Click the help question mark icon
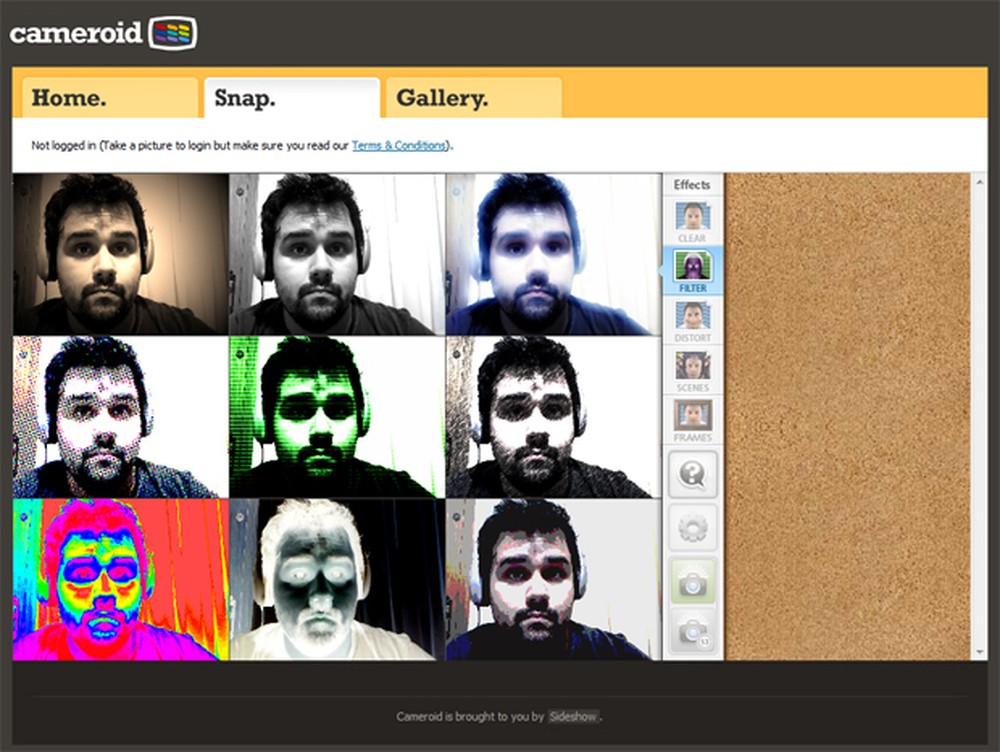 pos(692,472)
